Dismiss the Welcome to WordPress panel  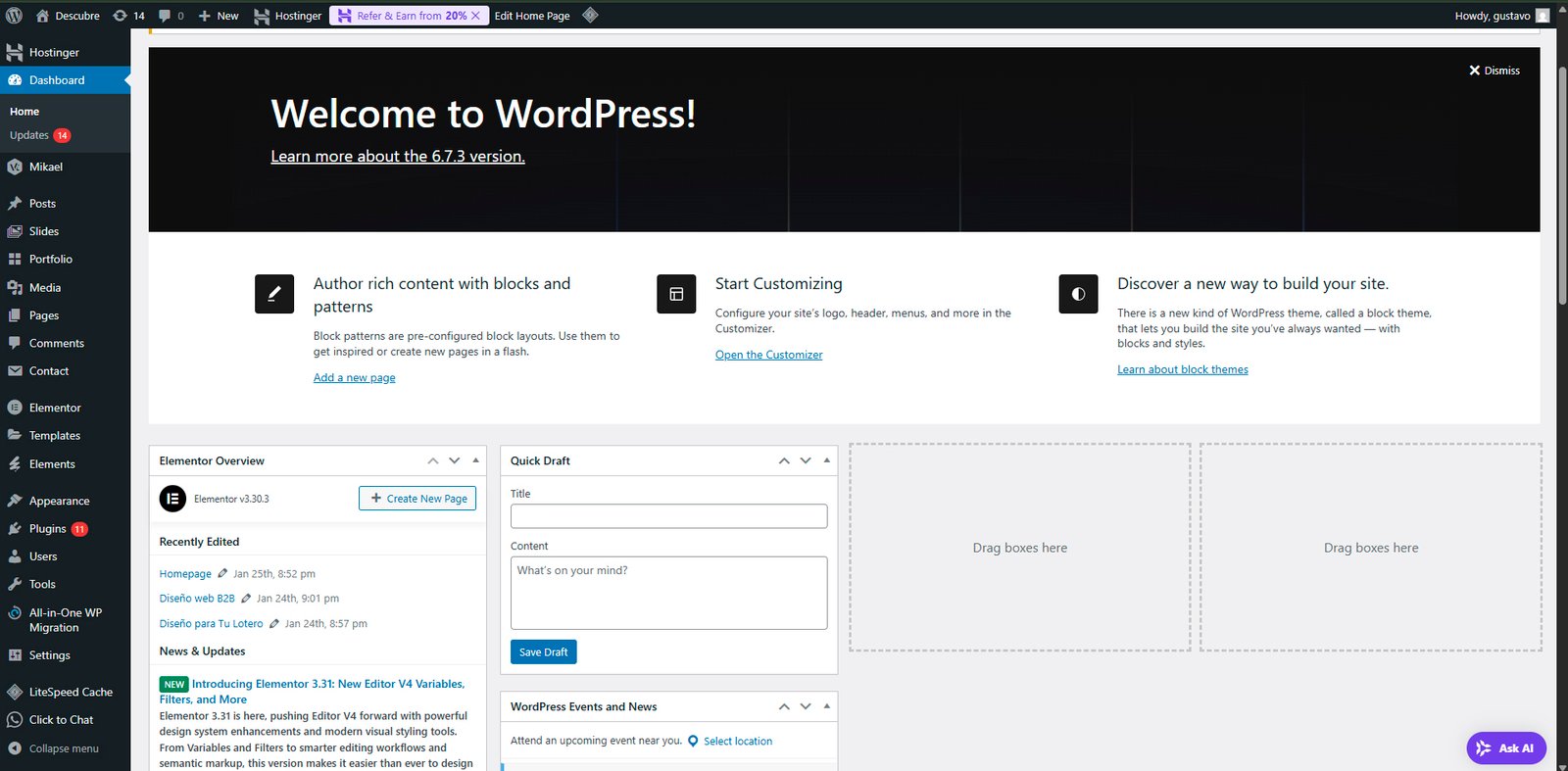(1494, 71)
